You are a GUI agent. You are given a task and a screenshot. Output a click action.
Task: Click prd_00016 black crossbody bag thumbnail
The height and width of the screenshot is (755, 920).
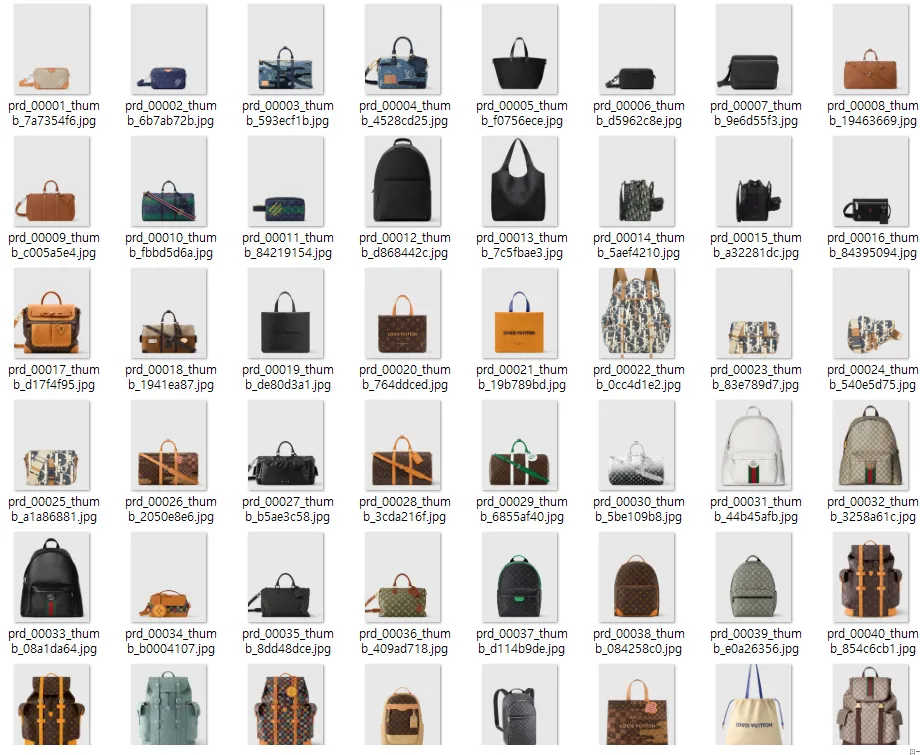point(870,181)
